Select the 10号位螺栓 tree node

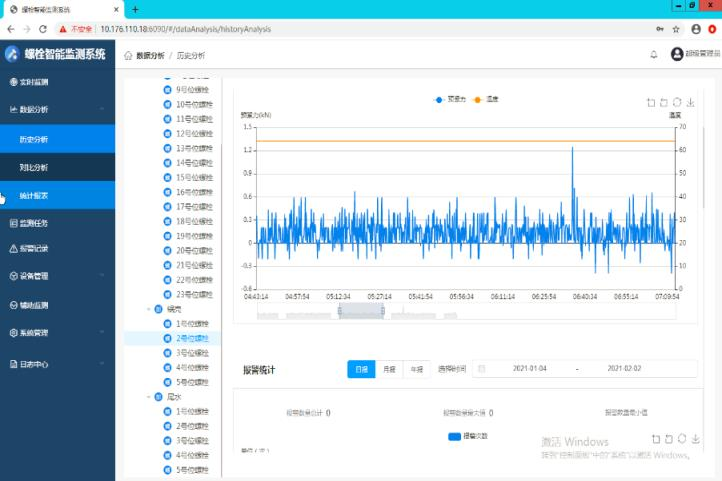[194, 104]
